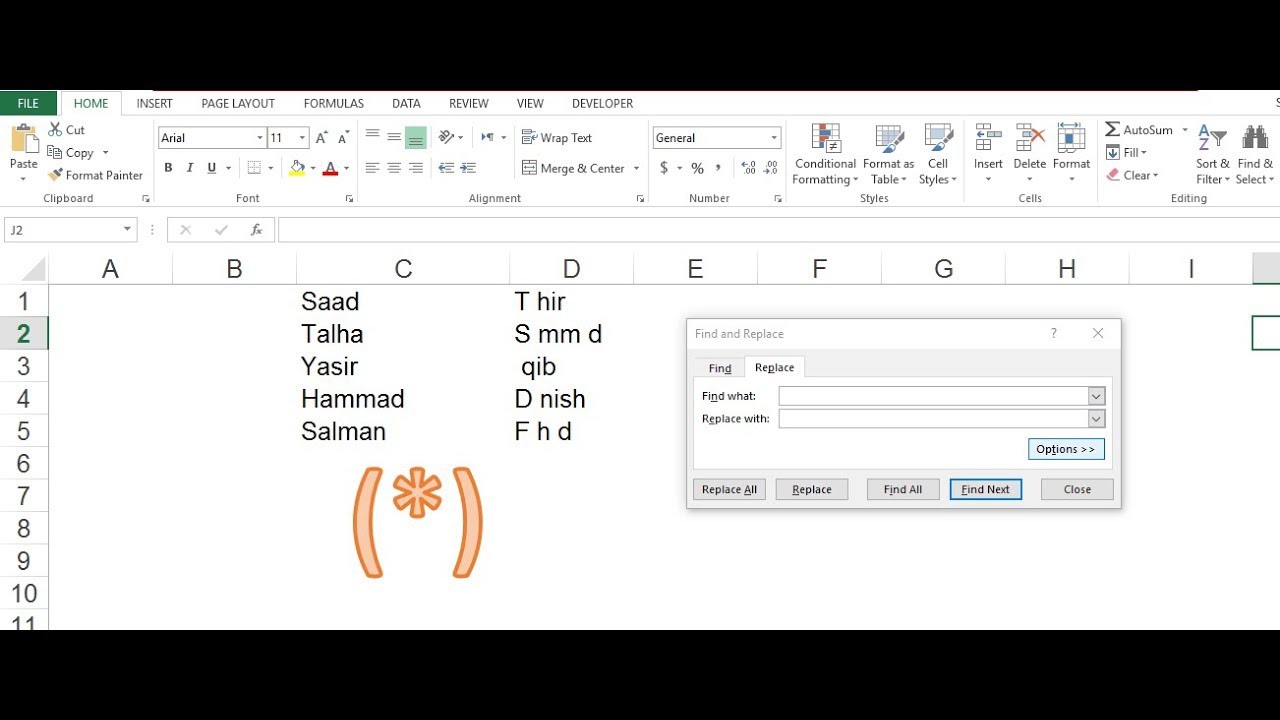Click the Insert Function fx icon

point(256,230)
